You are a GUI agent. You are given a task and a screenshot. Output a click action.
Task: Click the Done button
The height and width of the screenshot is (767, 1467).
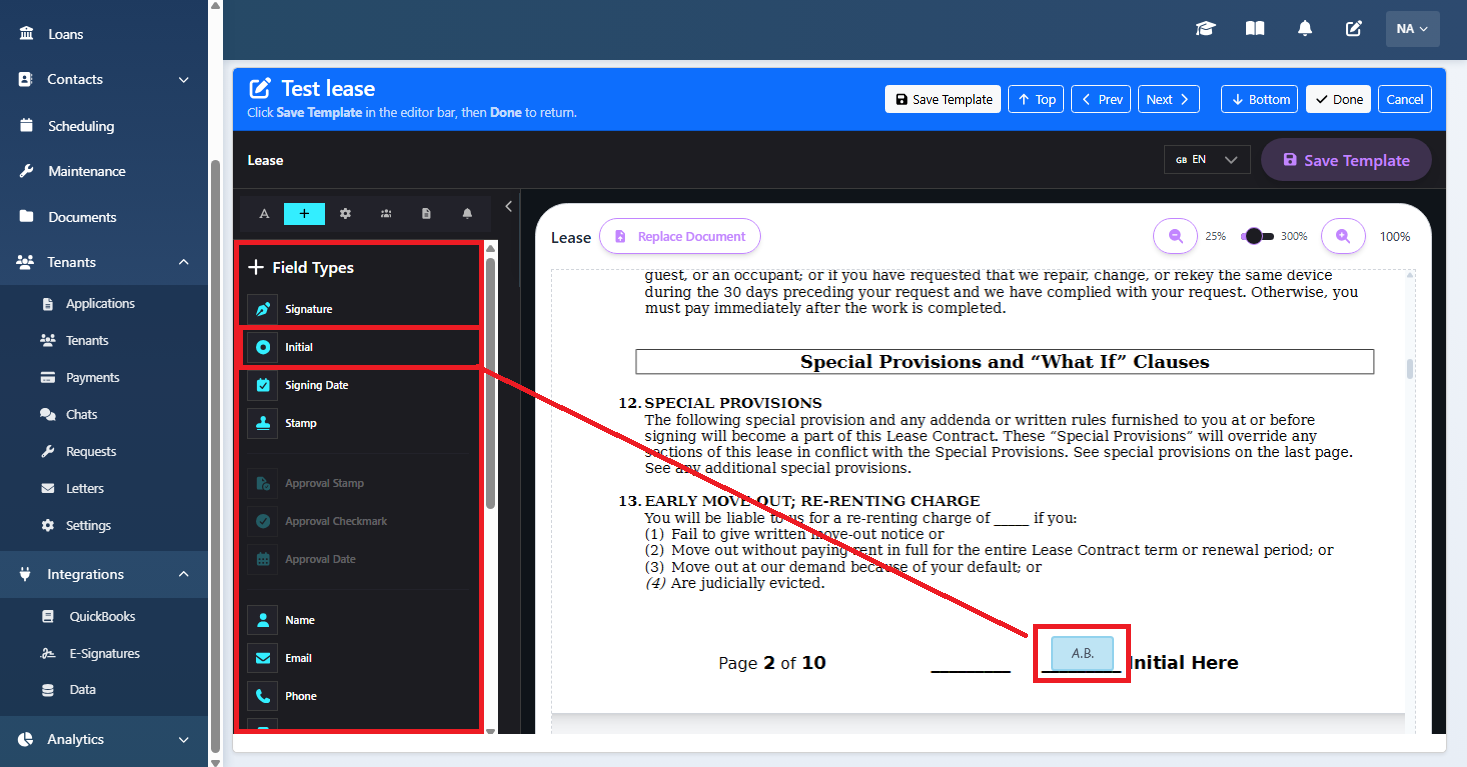pos(1338,99)
